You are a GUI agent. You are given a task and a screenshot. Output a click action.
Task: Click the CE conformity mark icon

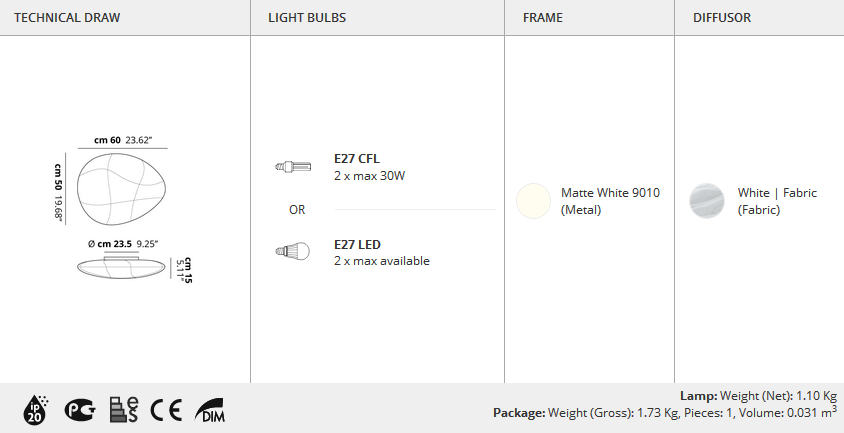tap(166, 410)
